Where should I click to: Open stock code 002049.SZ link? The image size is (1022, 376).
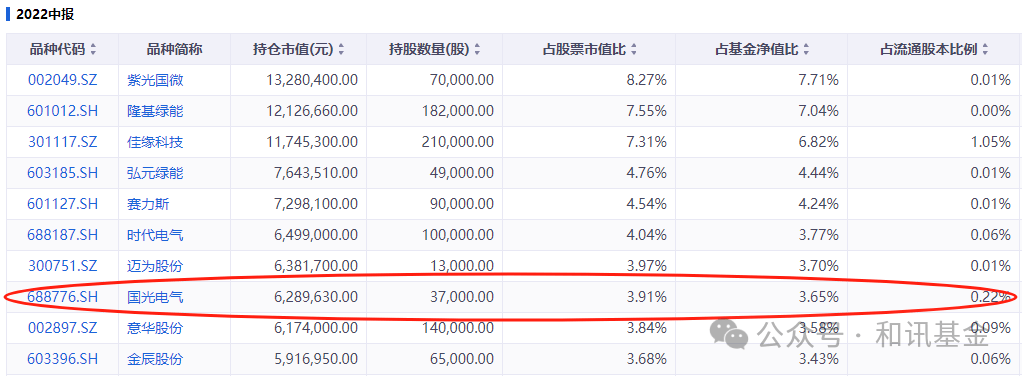[63, 80]
